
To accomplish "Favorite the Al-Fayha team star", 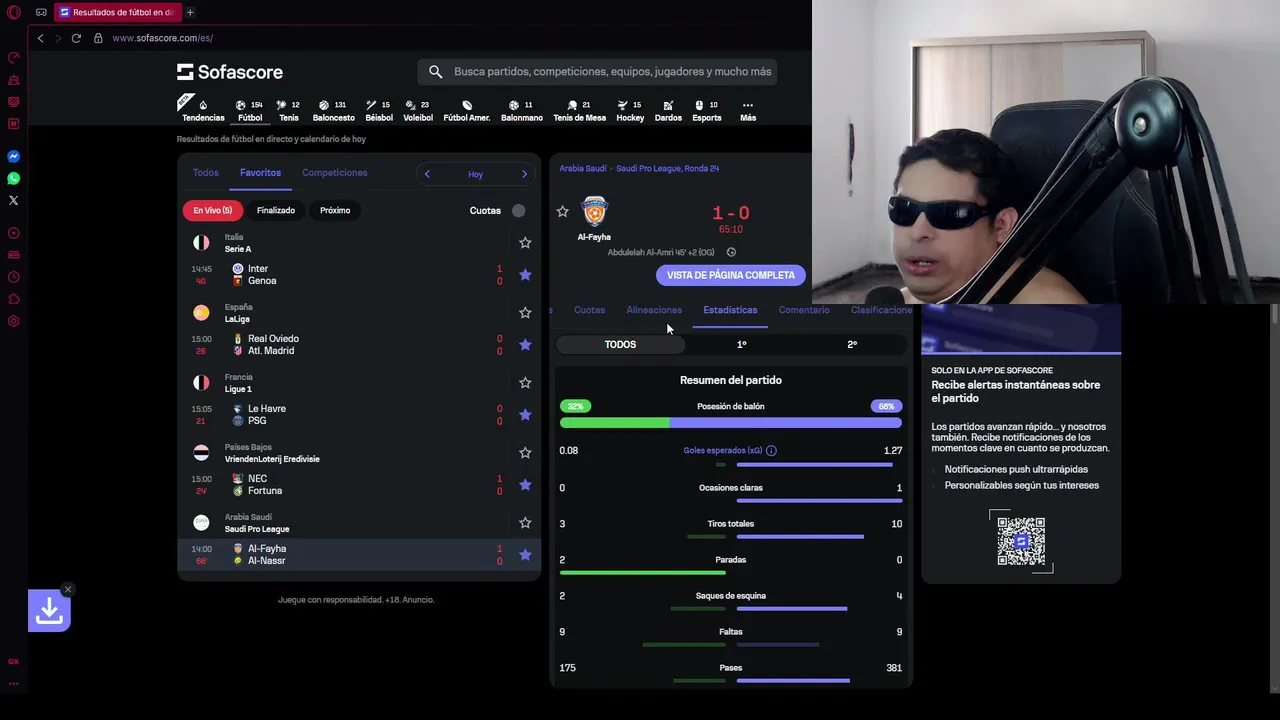I will click(562, 211).
